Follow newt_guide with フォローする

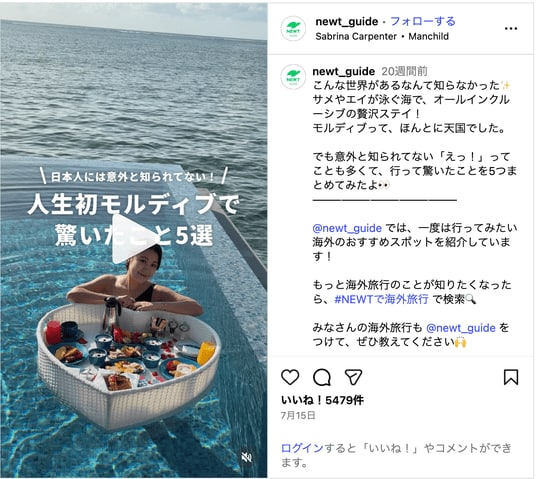(423, 22)
